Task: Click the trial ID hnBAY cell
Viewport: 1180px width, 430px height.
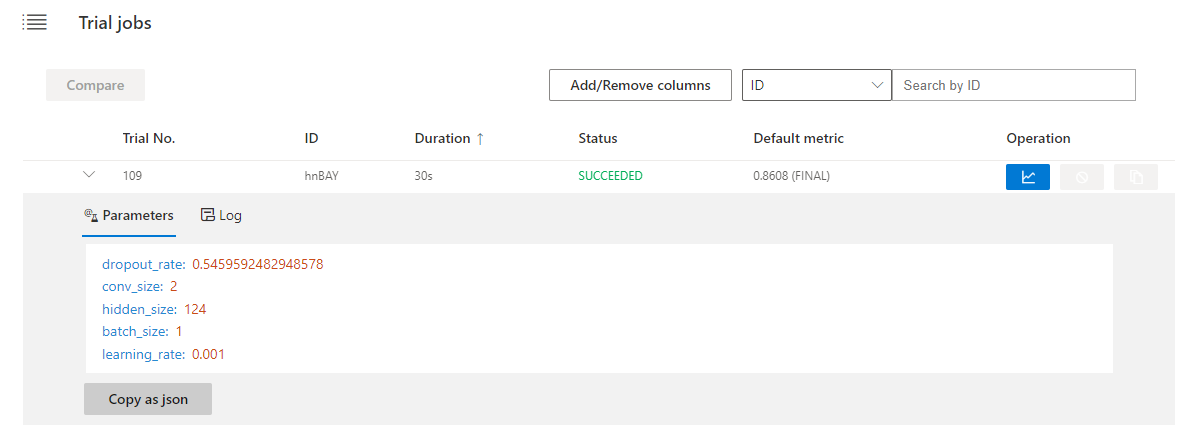Action: tap(324, 176)
